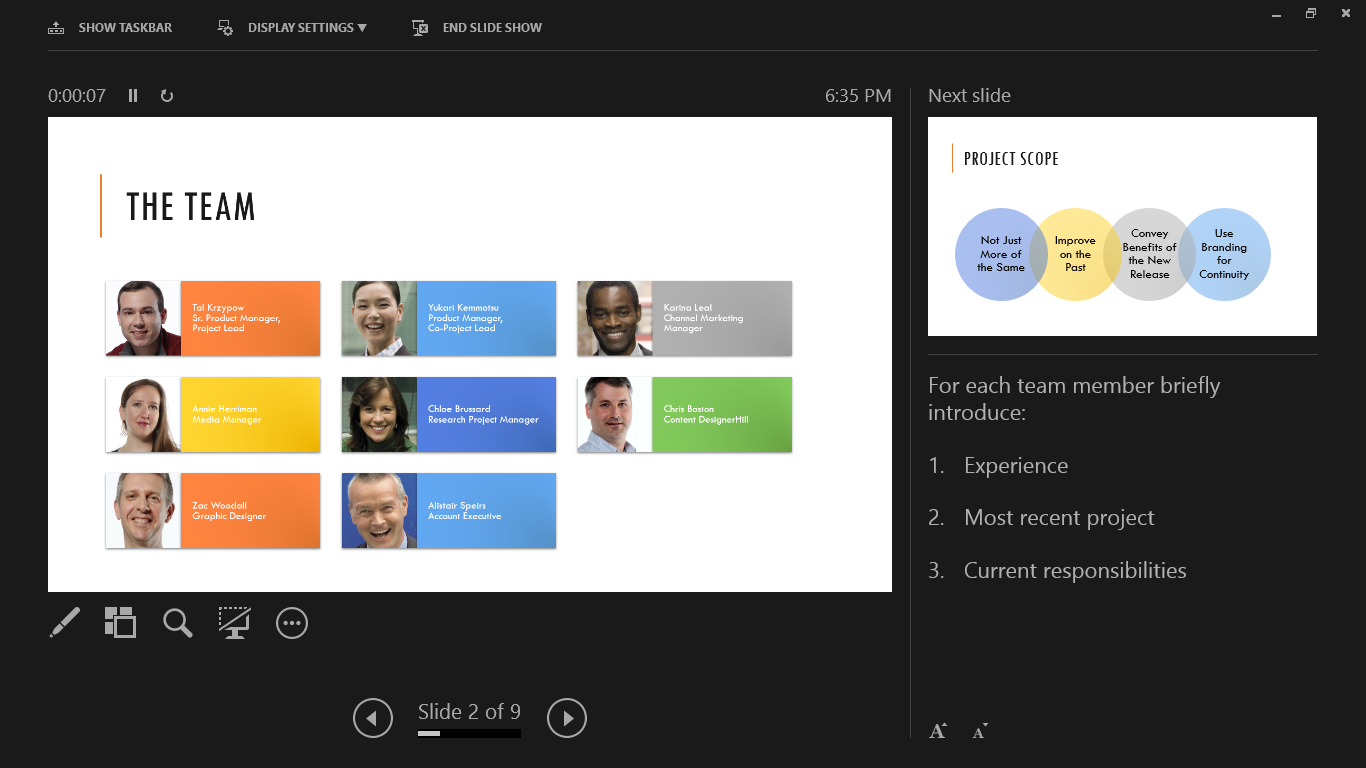The width and height of the screenshot is (1366, 768).
Task: Click Show Taskbar at the top
Action: [x=111, y=28]
